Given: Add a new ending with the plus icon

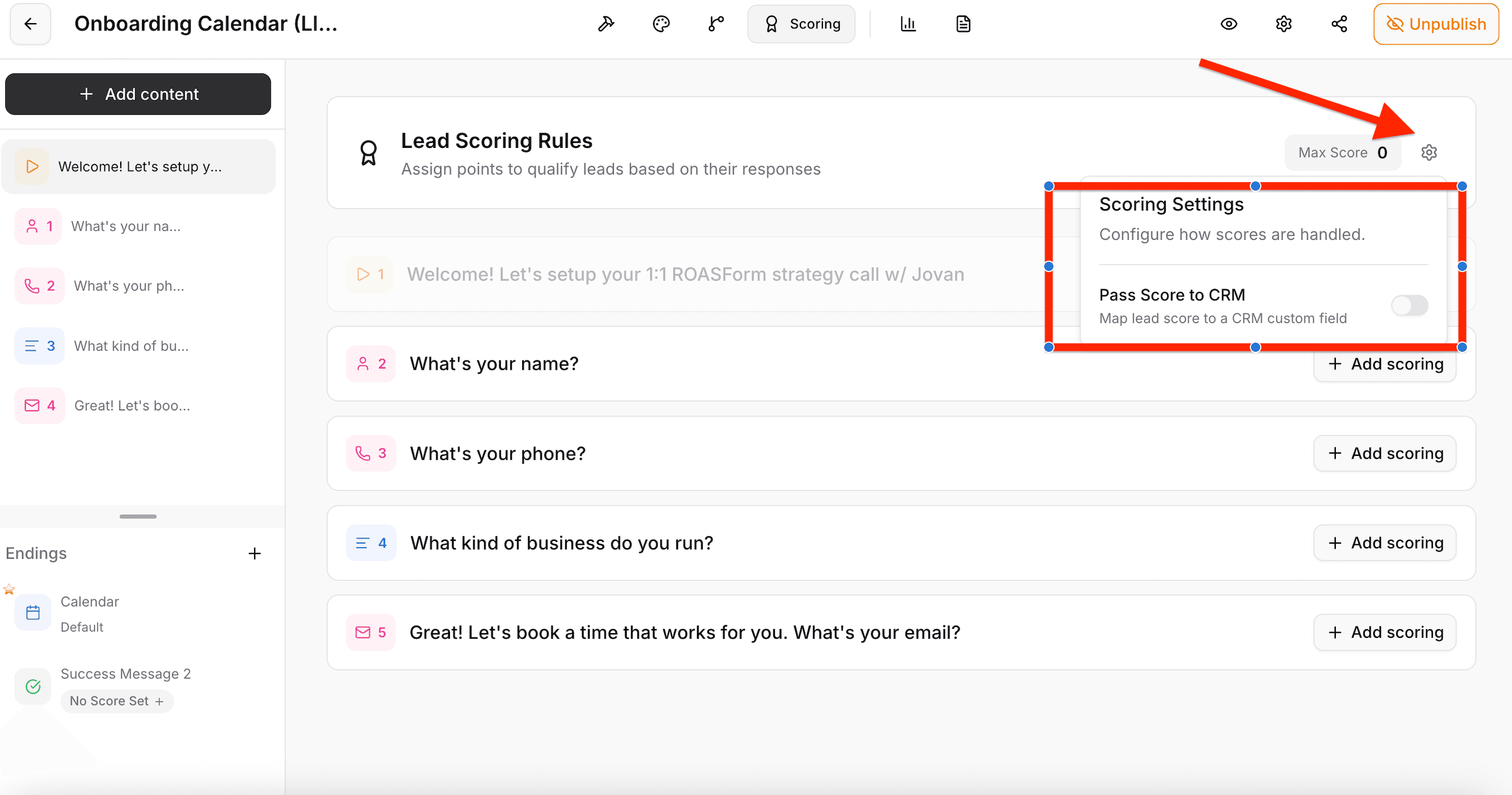Looking at the screenshot, I should coord(254,553).
